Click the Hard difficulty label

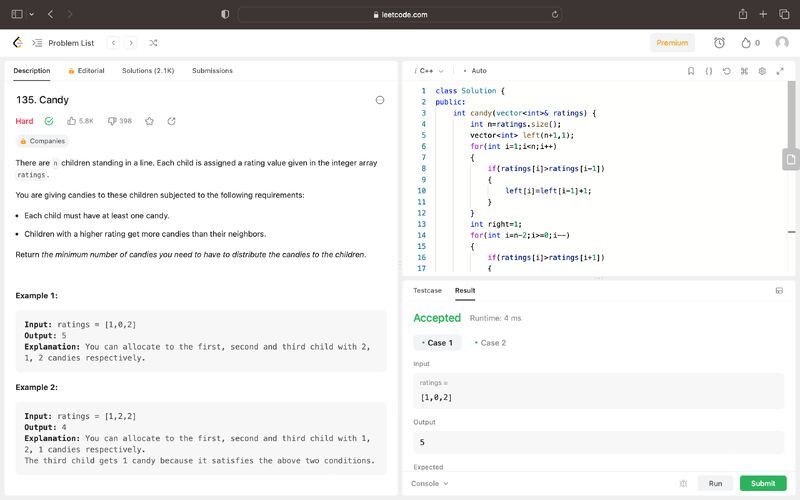[24, 121]
